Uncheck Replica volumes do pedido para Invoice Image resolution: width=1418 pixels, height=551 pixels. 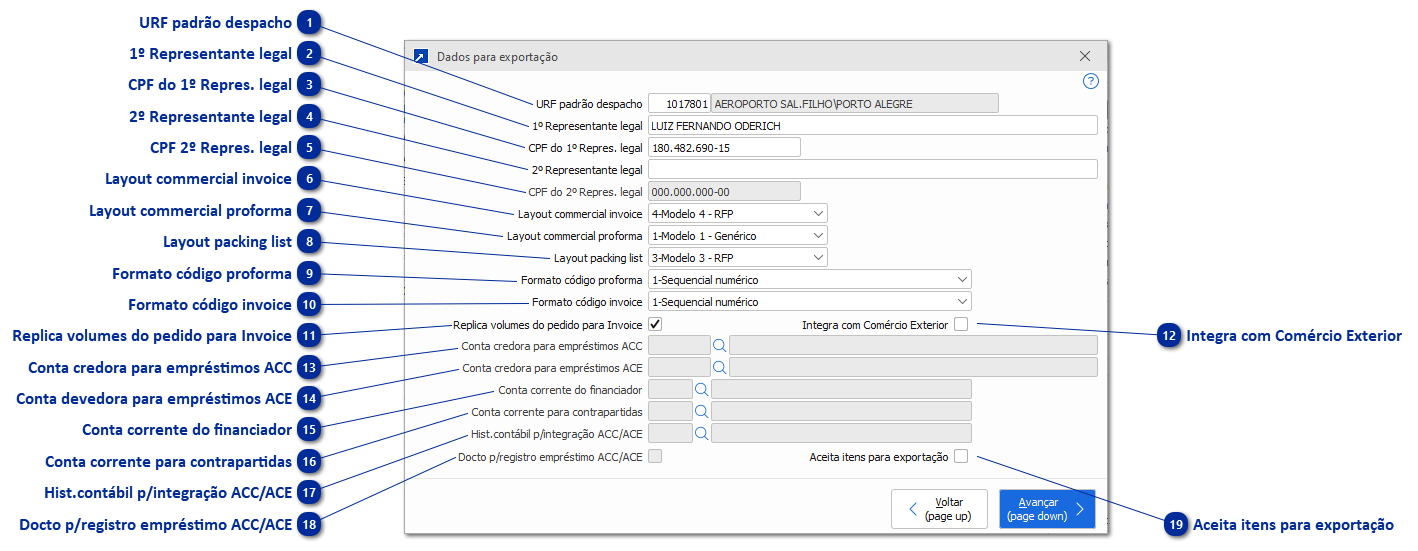click(x=655, y=324)
